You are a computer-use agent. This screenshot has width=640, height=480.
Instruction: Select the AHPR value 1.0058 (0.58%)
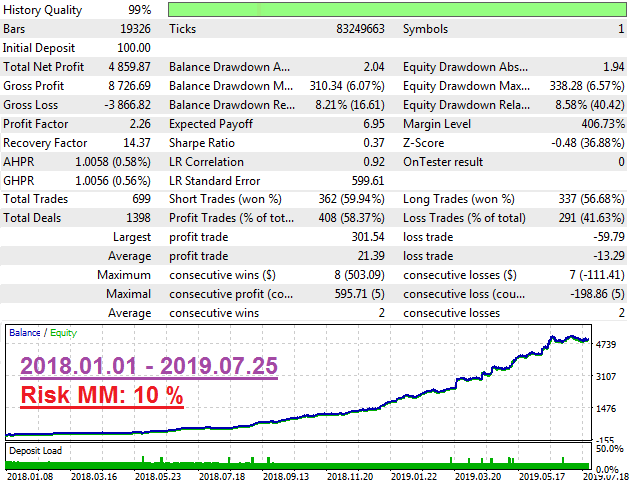113,162
